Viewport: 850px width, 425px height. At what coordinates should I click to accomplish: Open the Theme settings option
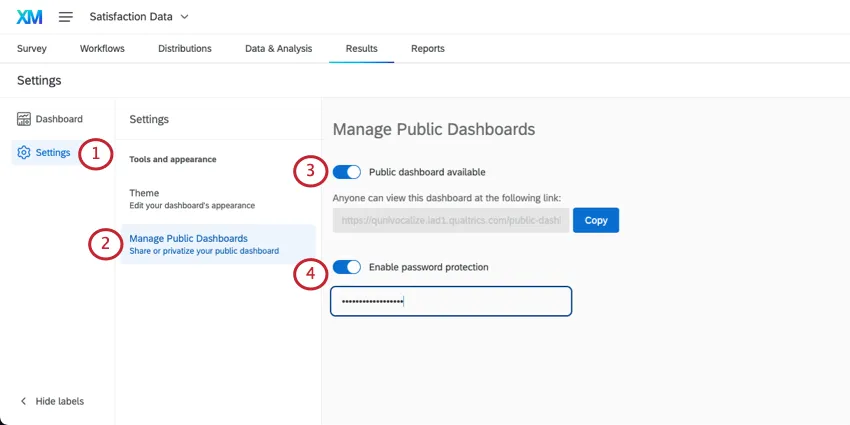(x=191, y=198)
